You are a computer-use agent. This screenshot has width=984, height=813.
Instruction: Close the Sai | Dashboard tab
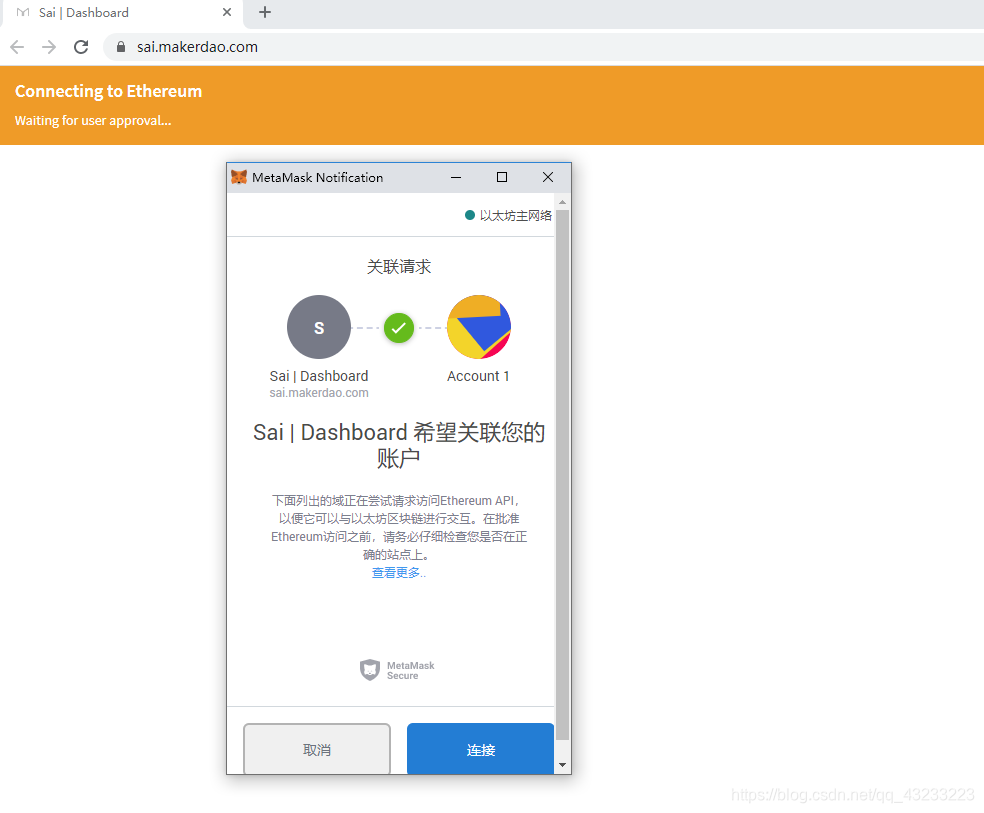(227, 12)
